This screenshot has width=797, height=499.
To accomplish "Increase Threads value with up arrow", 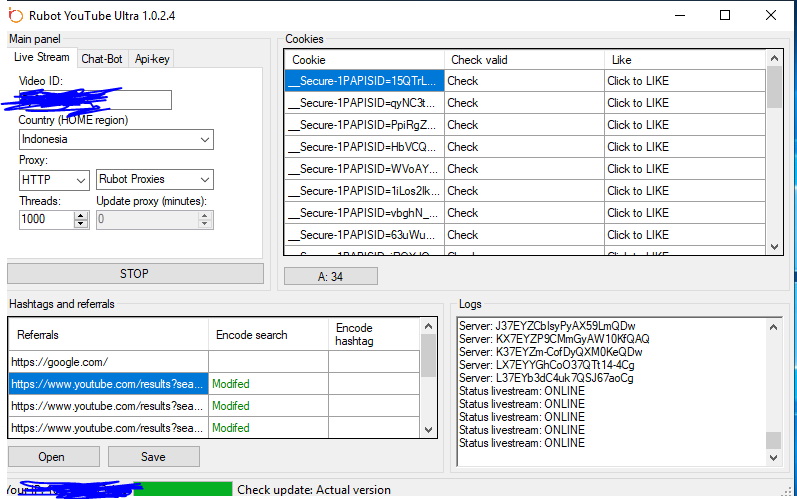I will pos(81,215).
